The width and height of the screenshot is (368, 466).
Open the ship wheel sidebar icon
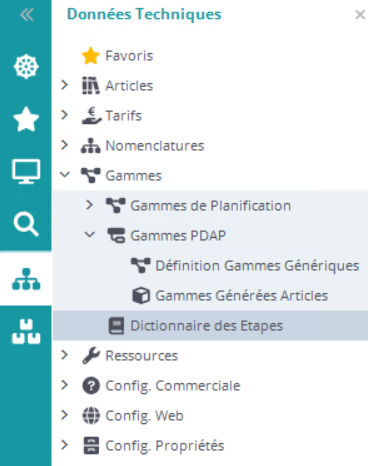(26, 66)
